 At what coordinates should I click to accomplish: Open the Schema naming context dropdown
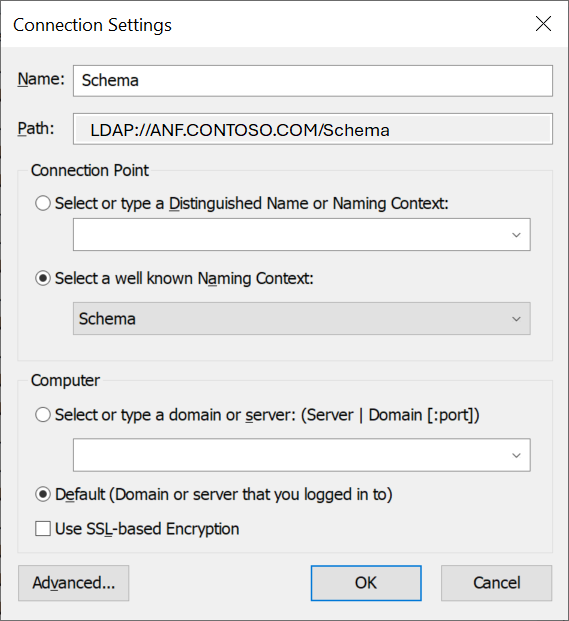click(x=302, y=319)
